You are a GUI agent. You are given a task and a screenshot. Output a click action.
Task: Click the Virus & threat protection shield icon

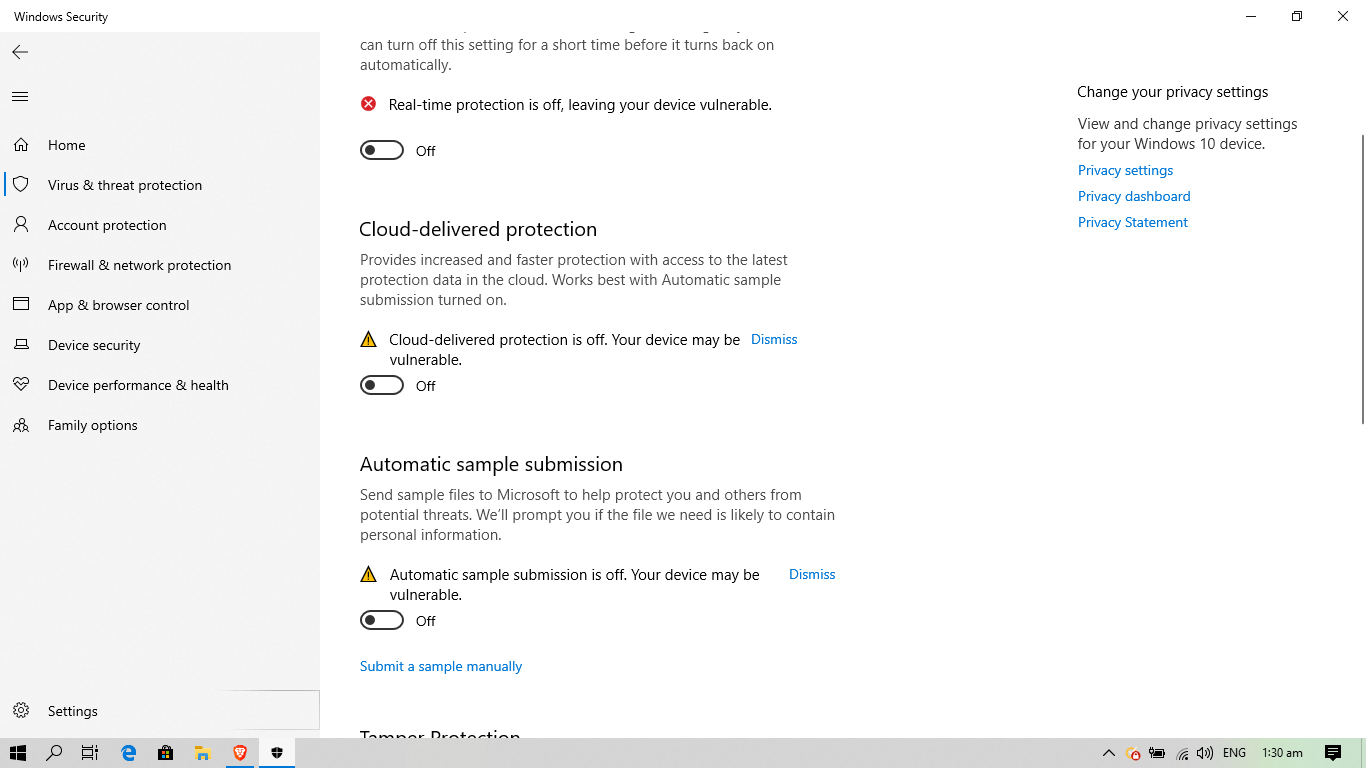(x=21, y=185)
